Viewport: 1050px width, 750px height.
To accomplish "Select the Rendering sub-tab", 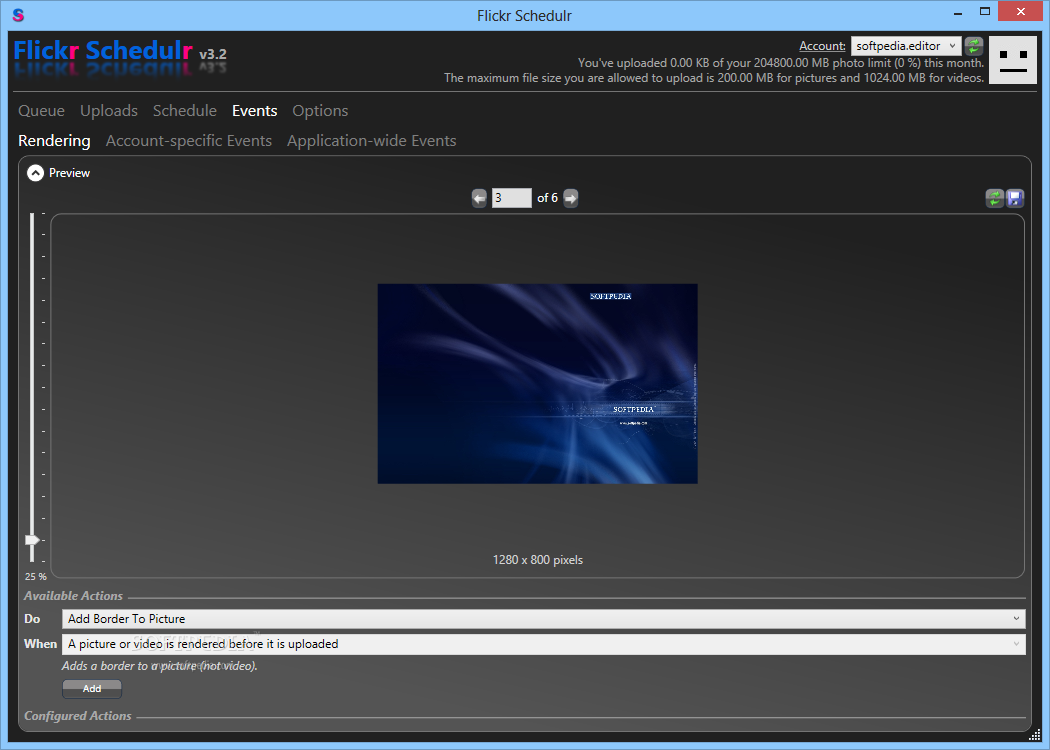I will pyautogui.click(x=54, y=141).
